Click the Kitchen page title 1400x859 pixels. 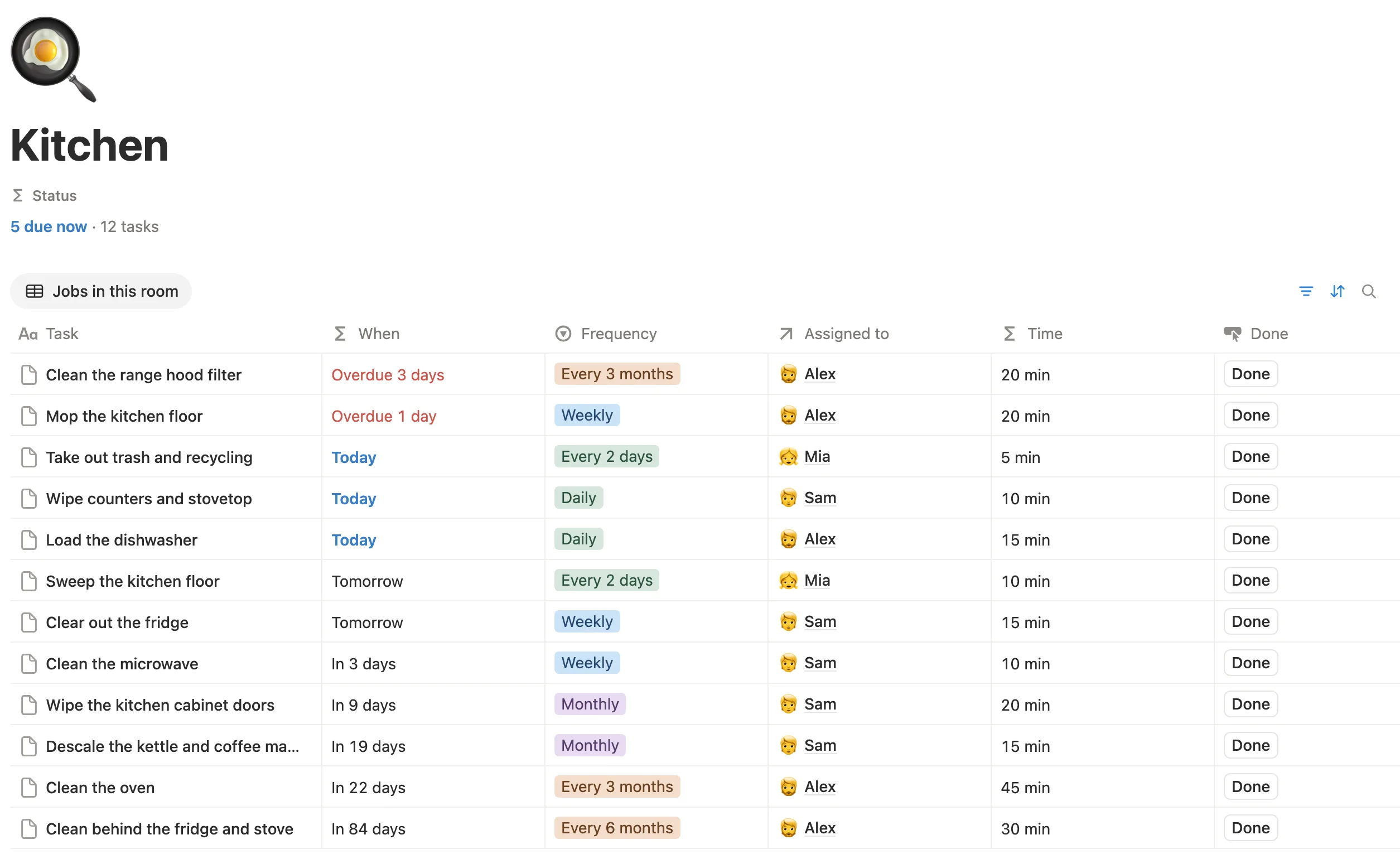click(x=89, y=146)
